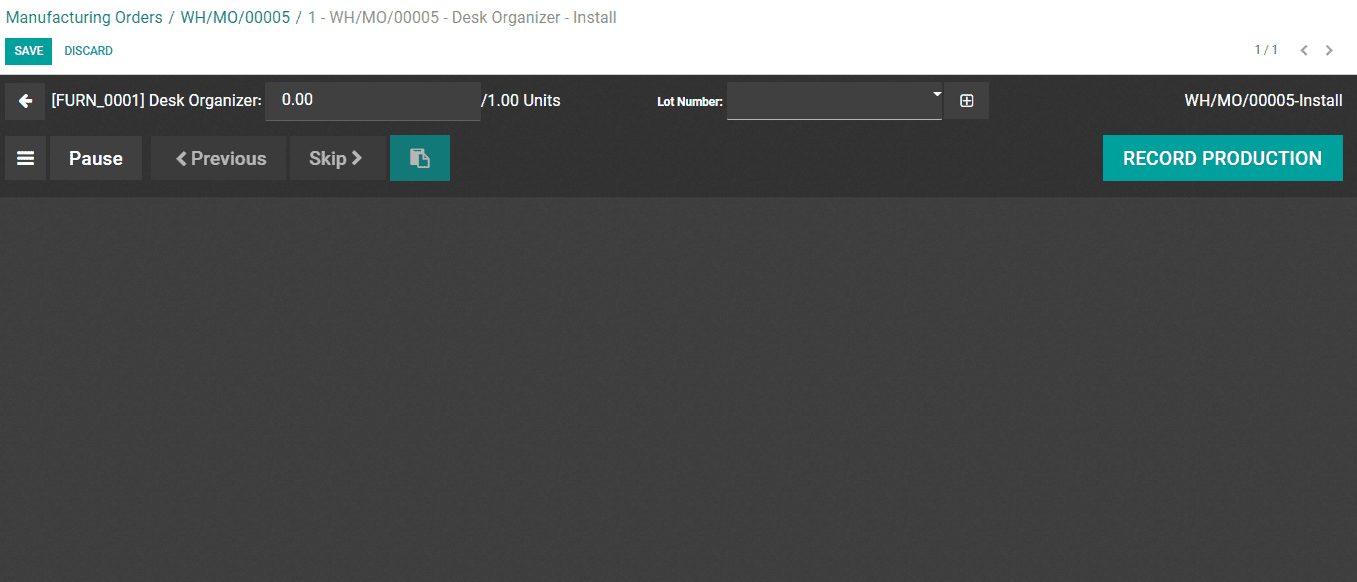Go back with the Previous button
Screen dimensions: 1357x582
click(218, 157)
